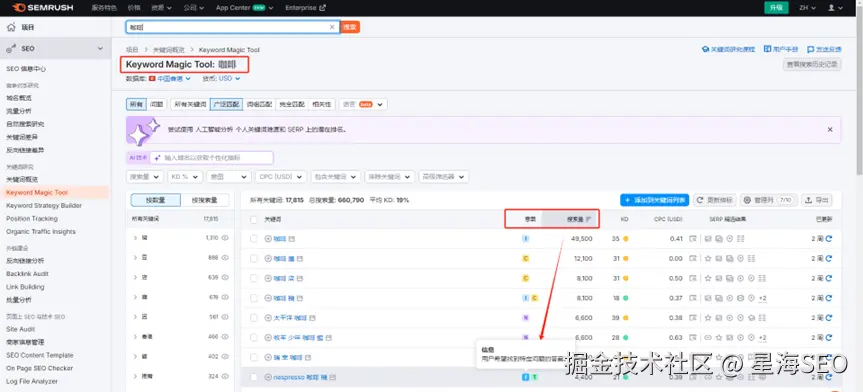This screenshot has width=863, height=392.
Task: Select the 完全匹配 match tab
Action: pos(291,104)
